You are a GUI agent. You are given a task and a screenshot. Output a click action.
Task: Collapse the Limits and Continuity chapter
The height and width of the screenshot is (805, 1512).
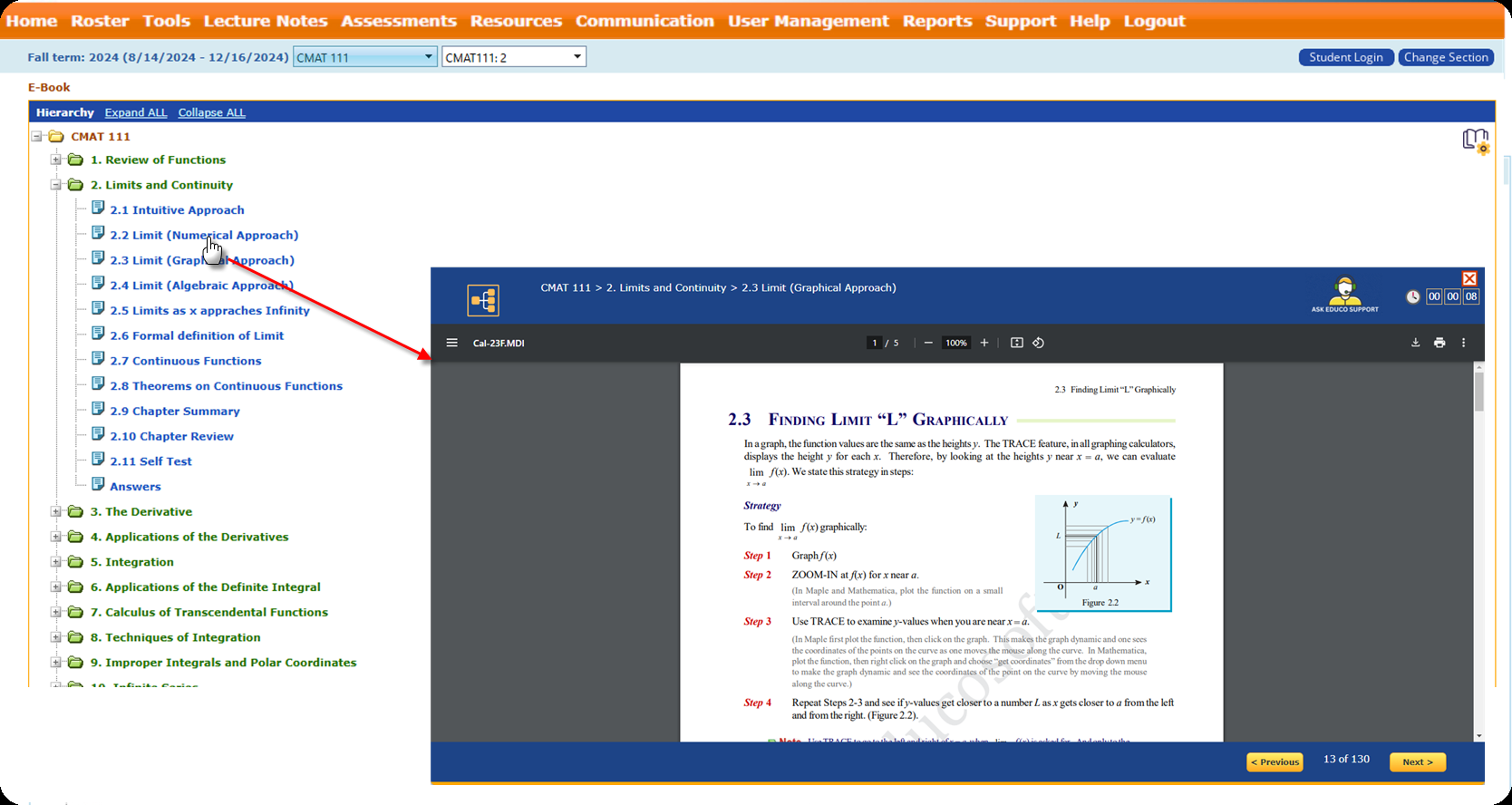click(56, 185)
